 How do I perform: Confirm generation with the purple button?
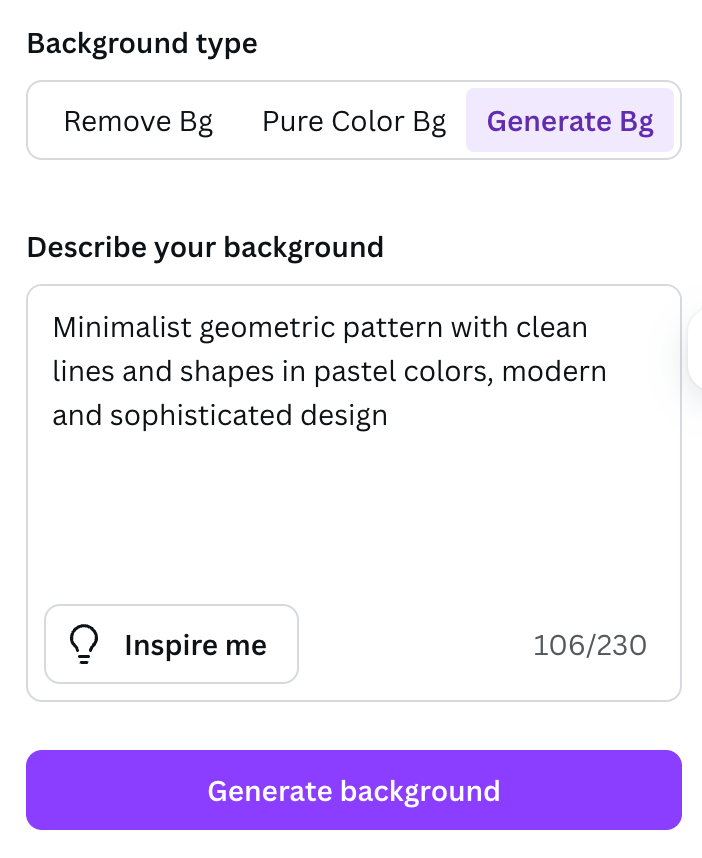tap(353, 790)
